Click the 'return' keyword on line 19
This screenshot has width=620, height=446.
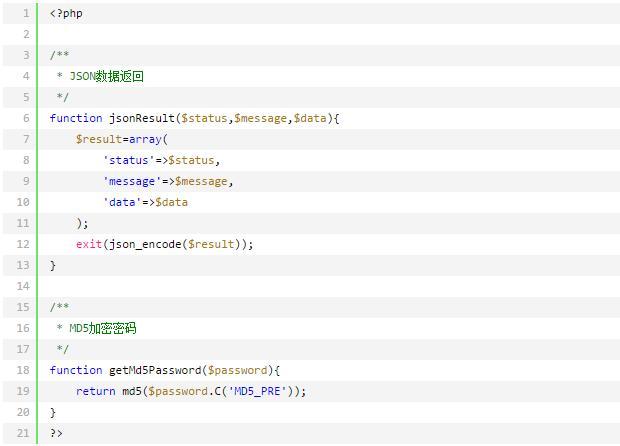(96, 391)
